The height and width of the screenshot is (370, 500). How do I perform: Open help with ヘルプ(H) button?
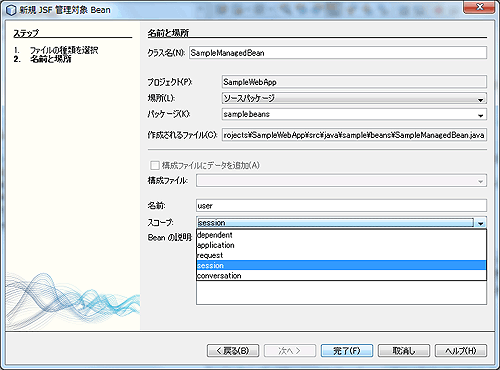(461, 351)
